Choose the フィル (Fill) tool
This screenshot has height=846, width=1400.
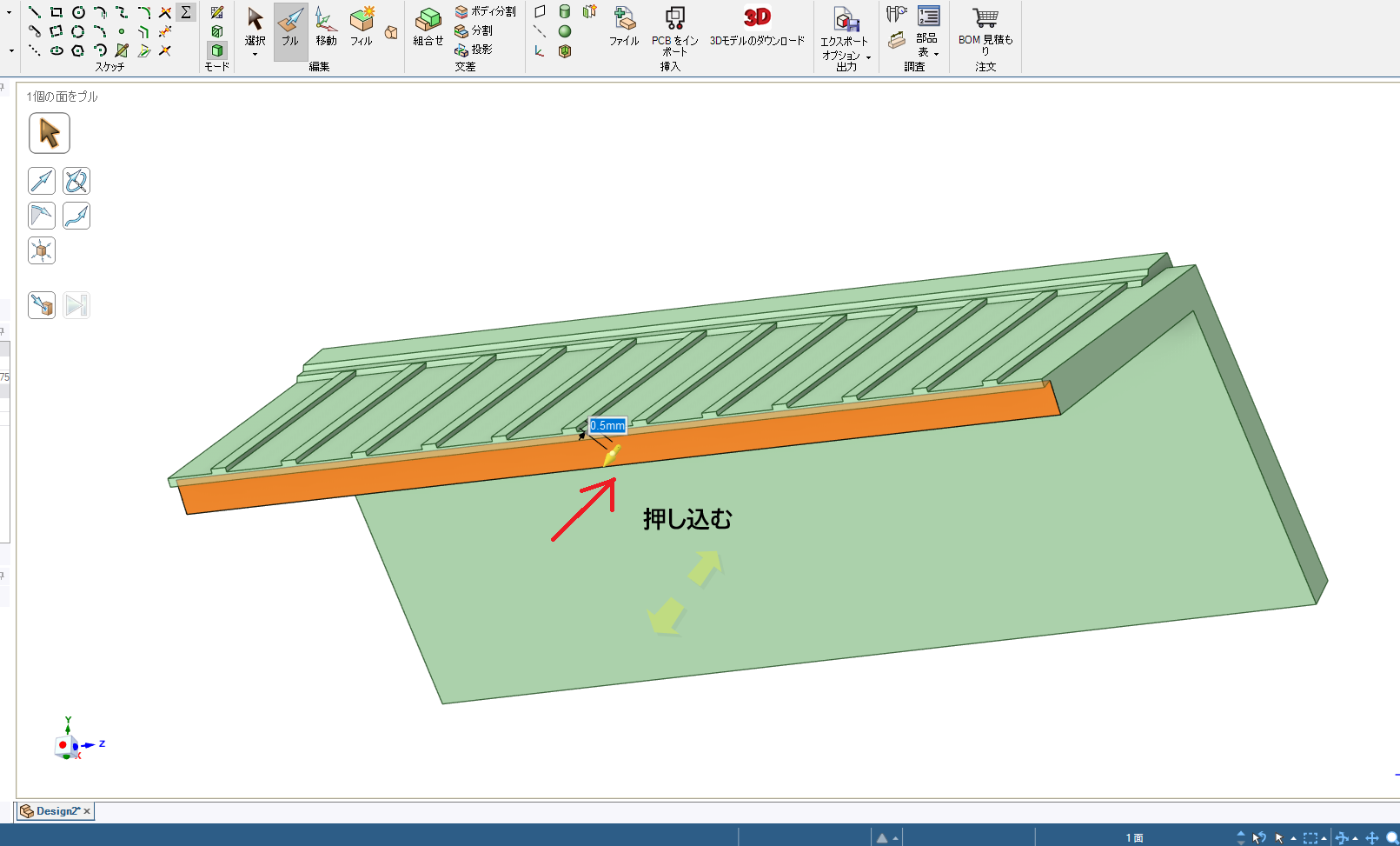(362, 28)
